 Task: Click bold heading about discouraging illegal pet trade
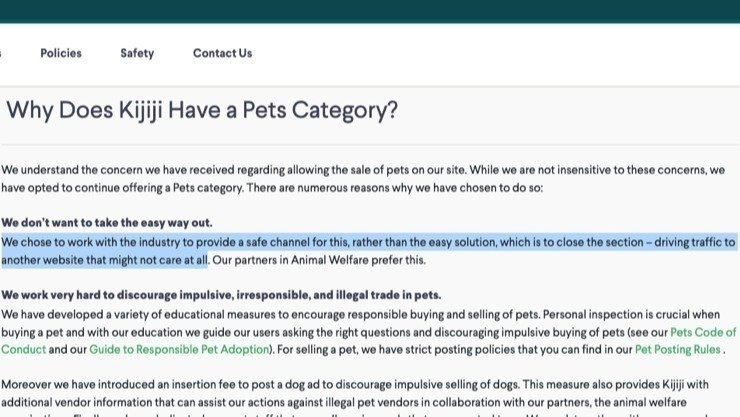[221, 295]
